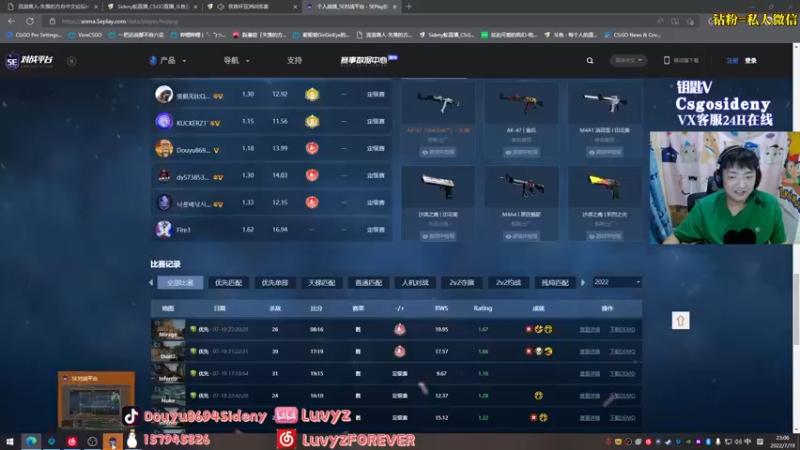This screenshot has width=800, height=450.
Task: Open the Dust2 map thumbnail
Action: [168, 352]
